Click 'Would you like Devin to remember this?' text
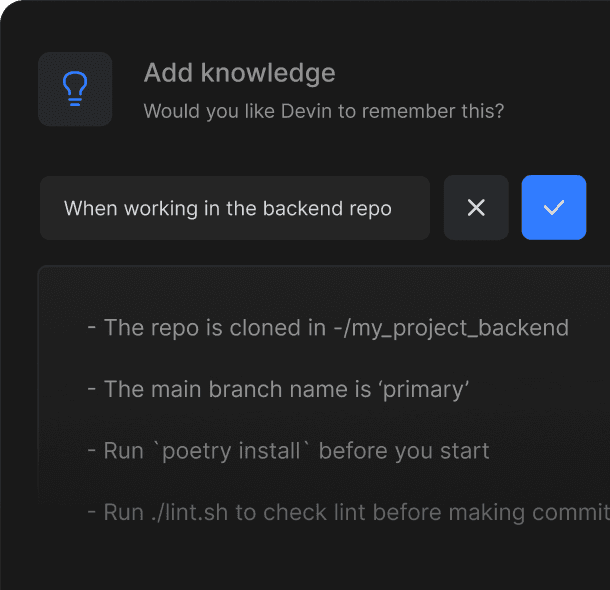The image size is (610, 590). coord(324,111)
